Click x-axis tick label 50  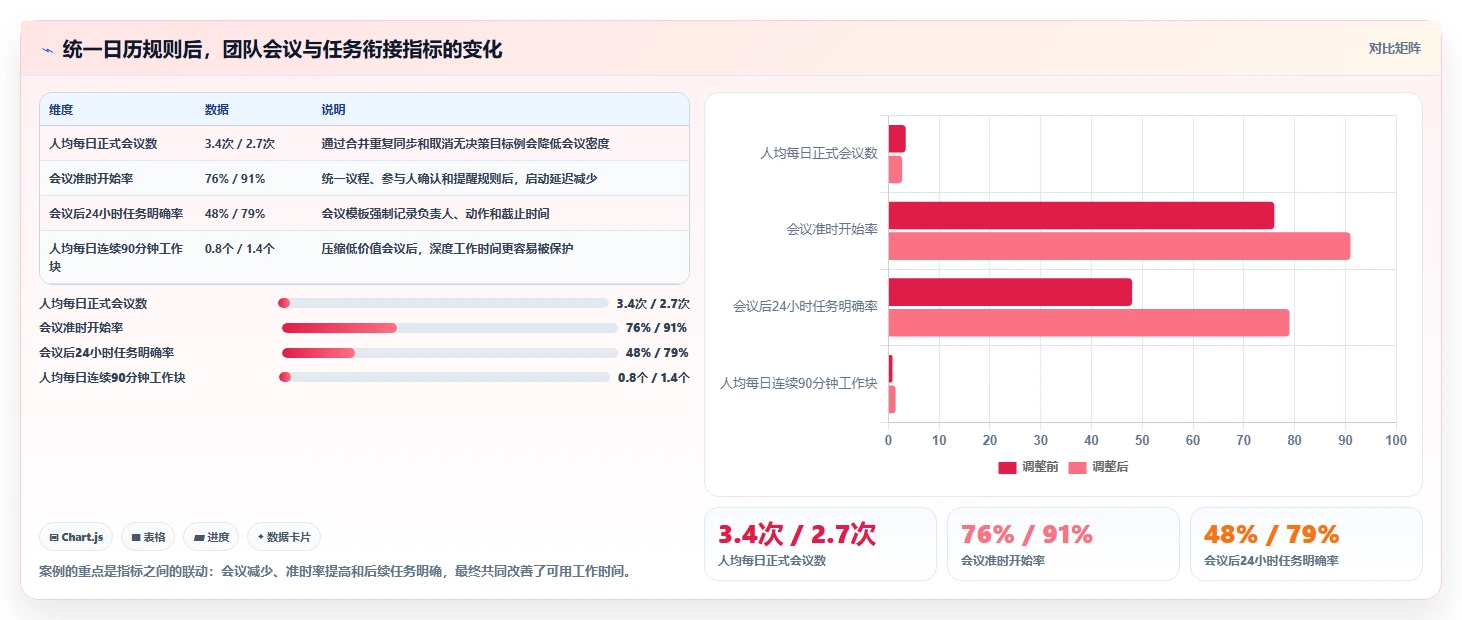(1142, 440)
